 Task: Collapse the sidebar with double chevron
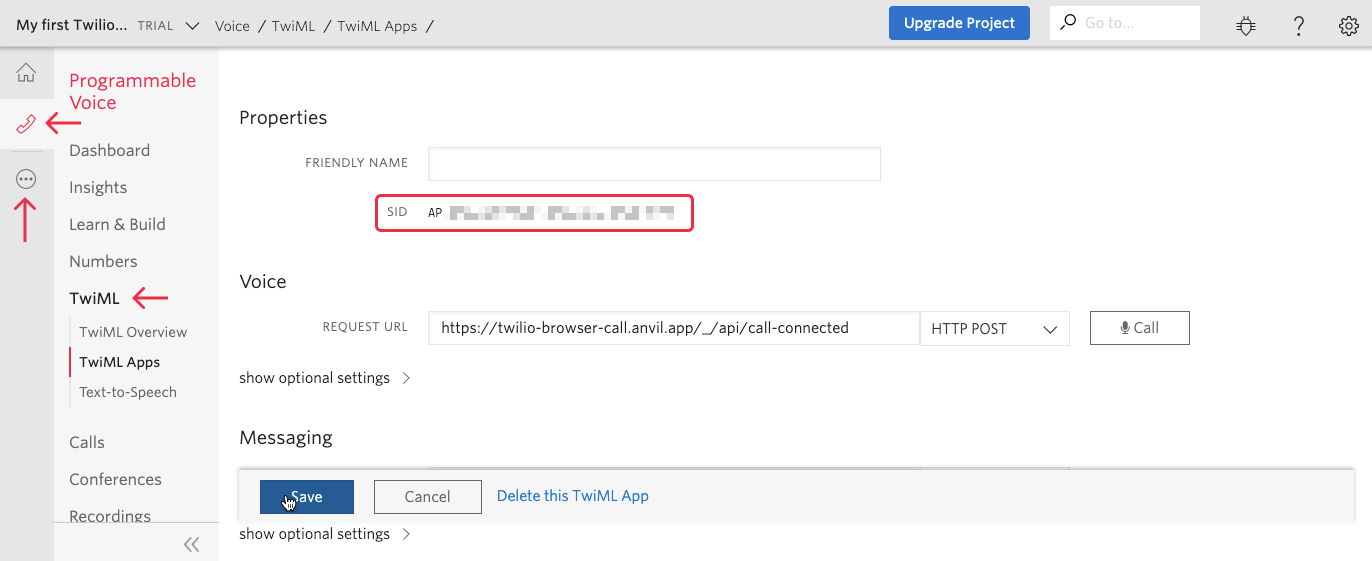pos(191,544)
